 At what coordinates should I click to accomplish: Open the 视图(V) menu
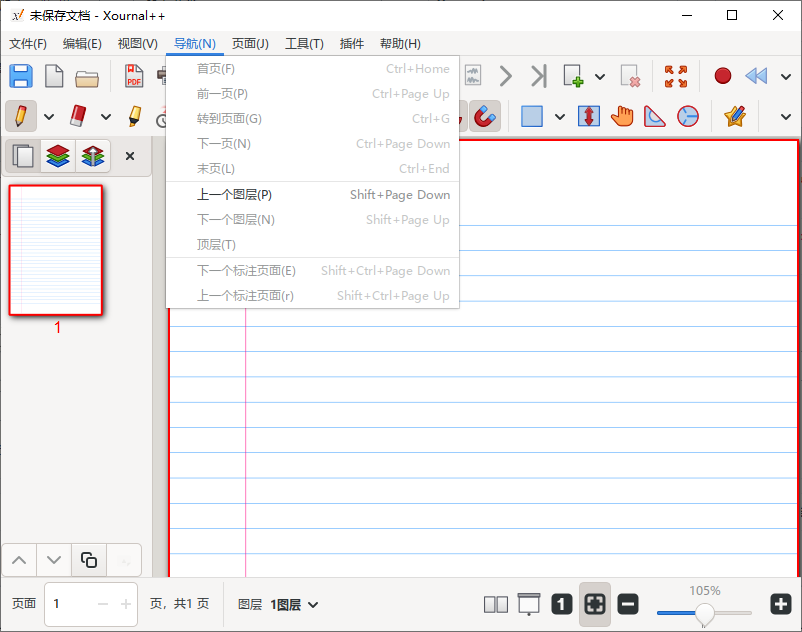click(x=138, y=44)
